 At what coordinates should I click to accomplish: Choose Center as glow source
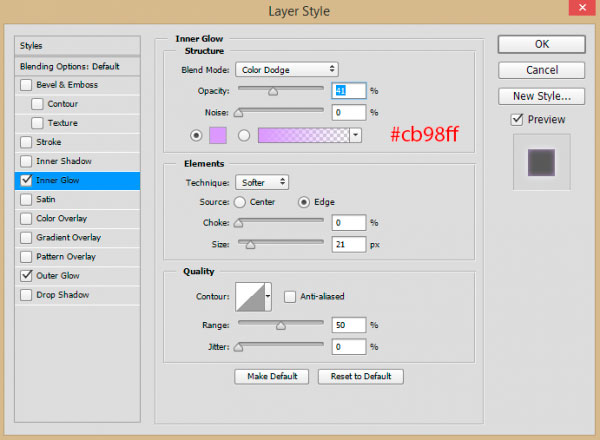click(x=240, y=202)
